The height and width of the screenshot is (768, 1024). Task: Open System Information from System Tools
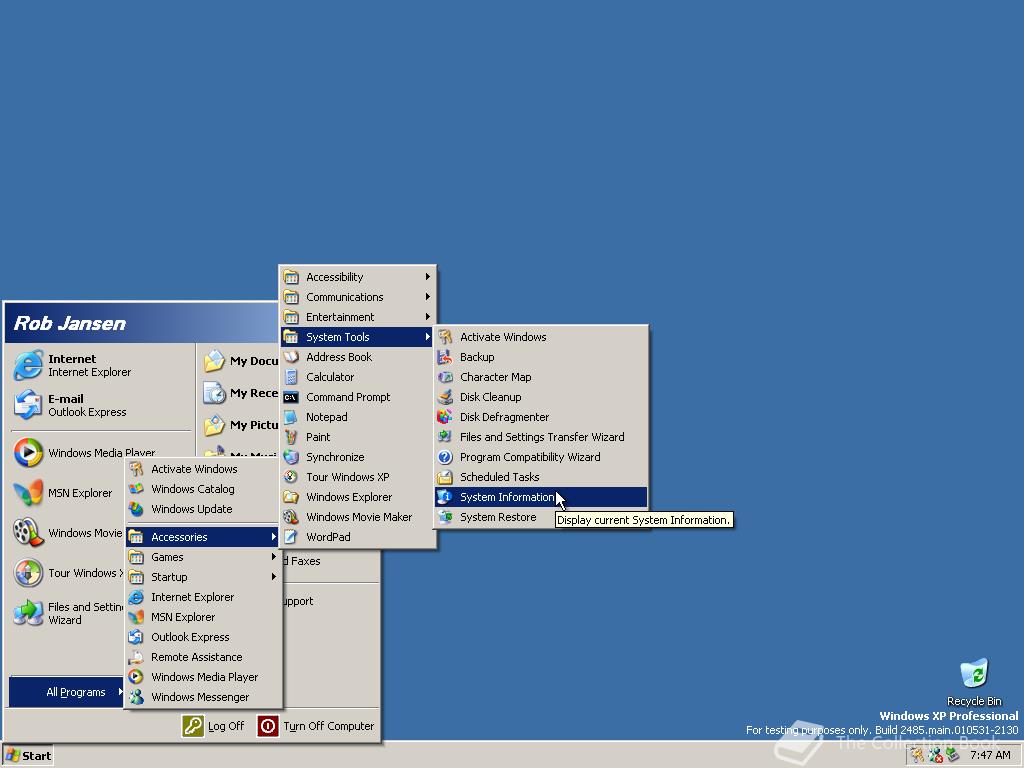click(541, 497)
